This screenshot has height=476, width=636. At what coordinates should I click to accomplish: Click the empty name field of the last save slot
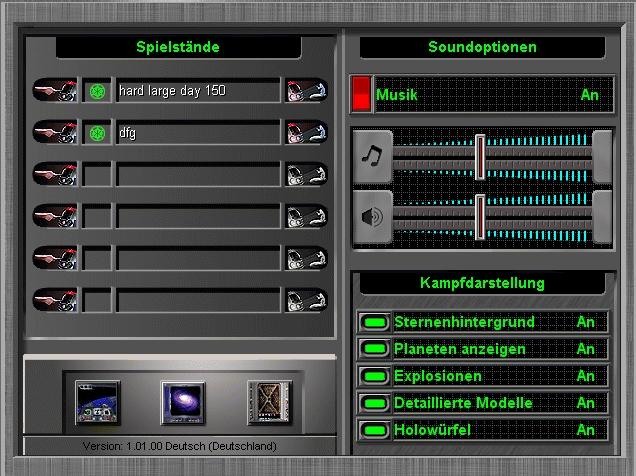point(198,300)
